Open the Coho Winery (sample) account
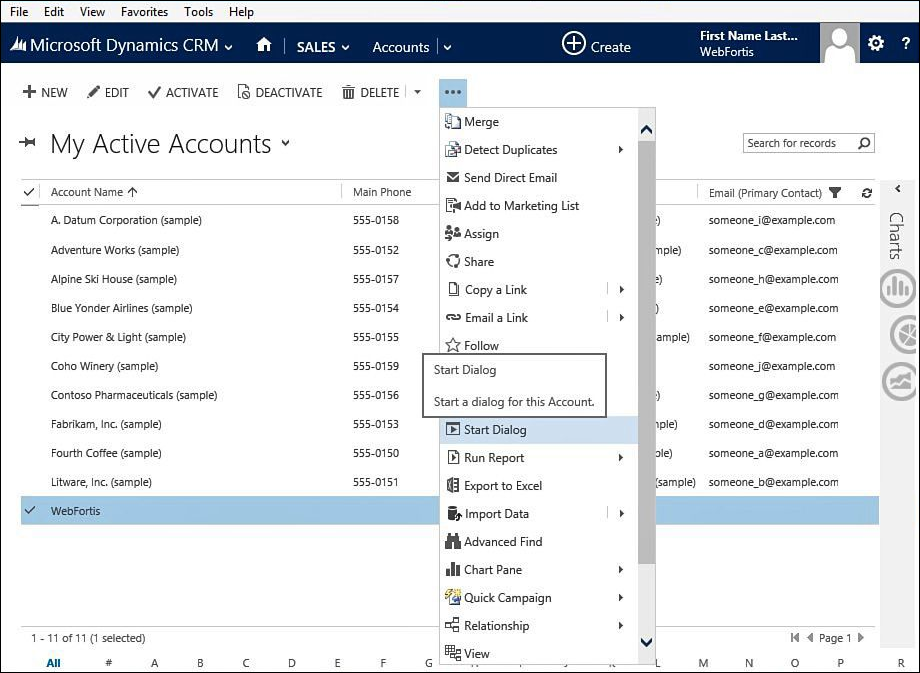 [104, 366]
